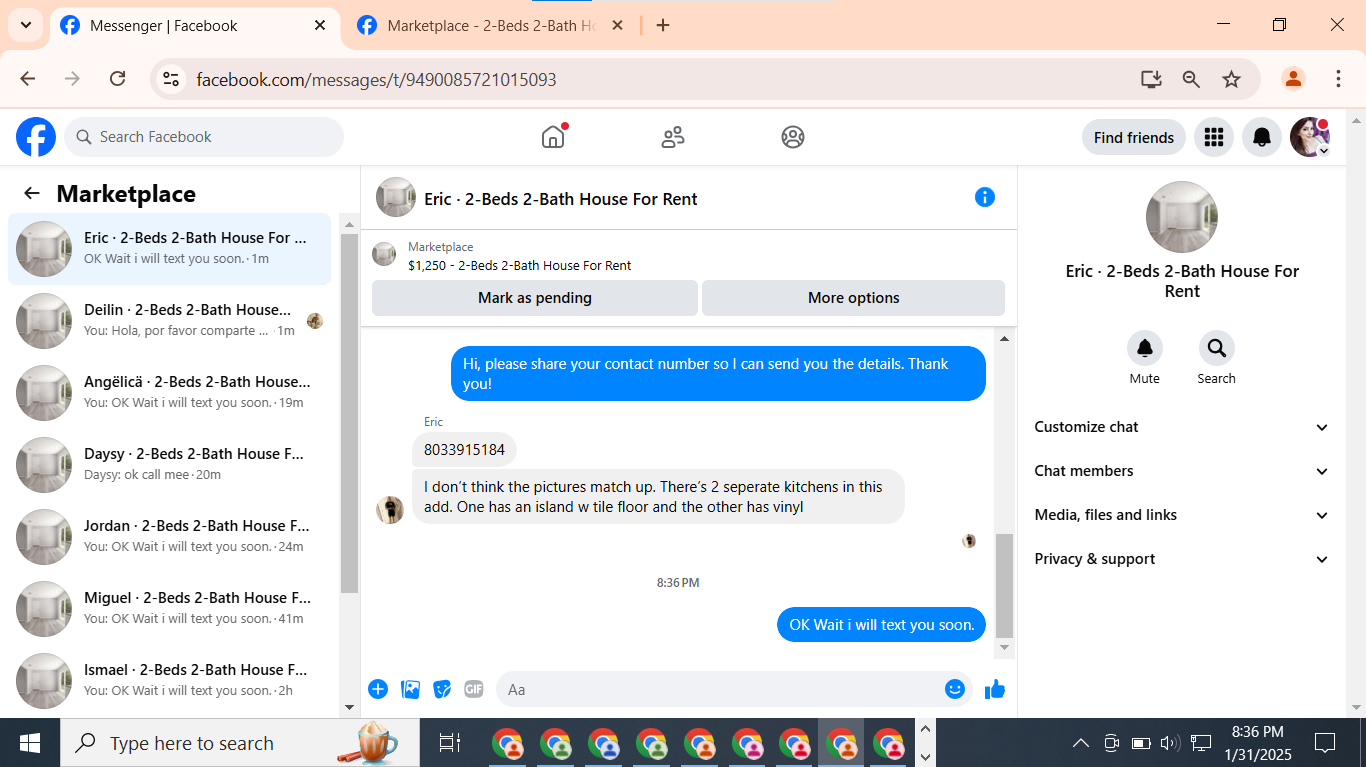Click the 'OK Wait i will text you soon.' bubble

point(882,625)
